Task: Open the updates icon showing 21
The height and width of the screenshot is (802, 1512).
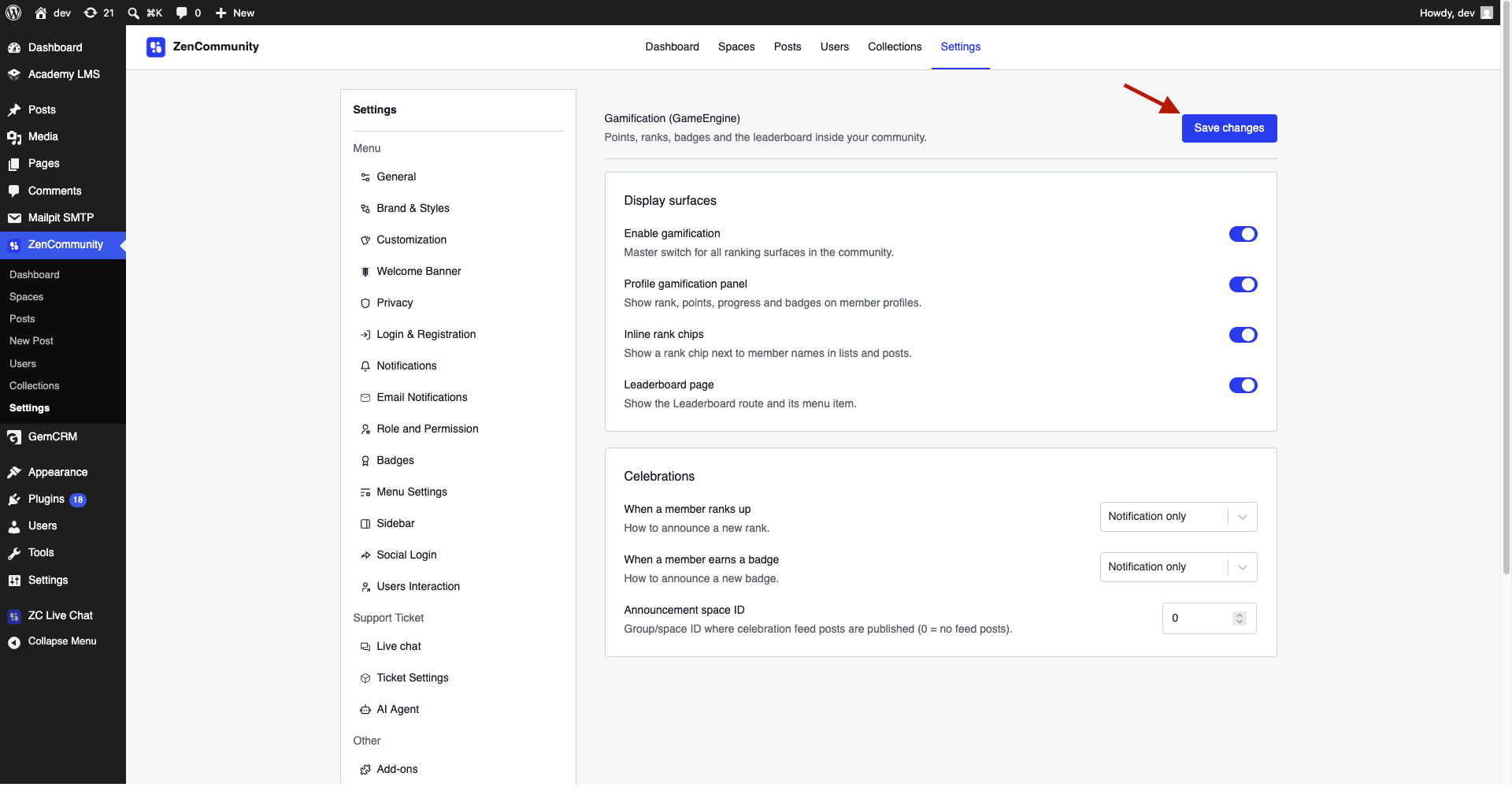Action: pyautogui.click(x=91, y=13)
